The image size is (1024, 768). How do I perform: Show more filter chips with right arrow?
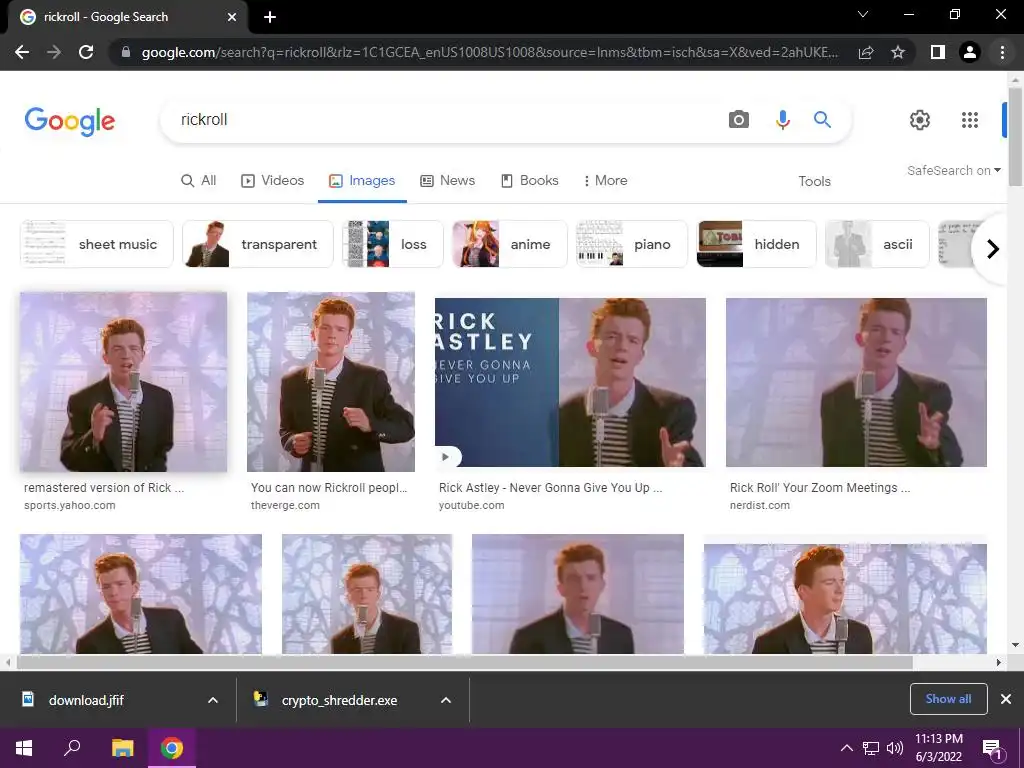992,249
